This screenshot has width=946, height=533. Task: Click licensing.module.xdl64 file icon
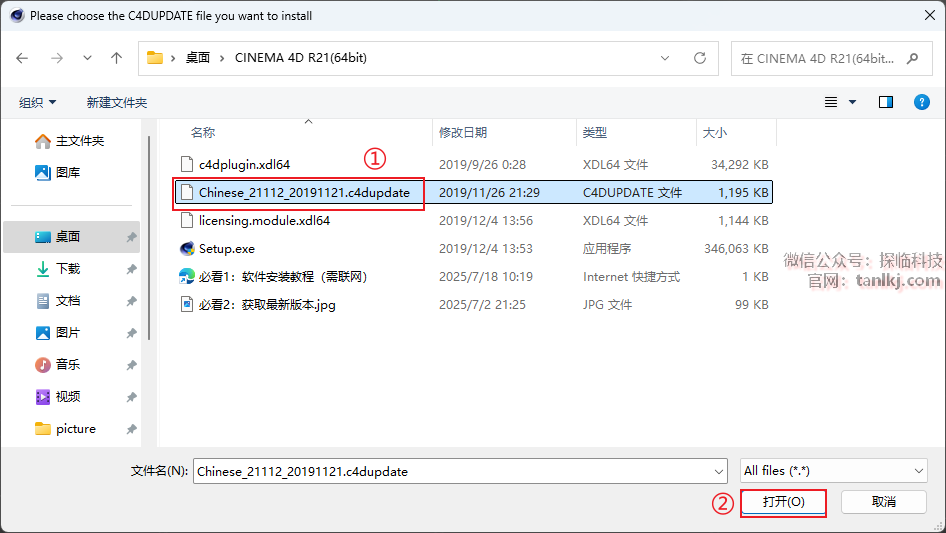pyautogui.click(x=187, y=220)
